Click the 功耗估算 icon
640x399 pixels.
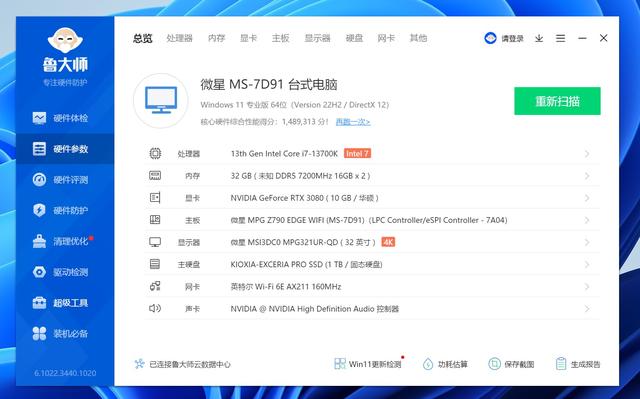click(428, 364)
